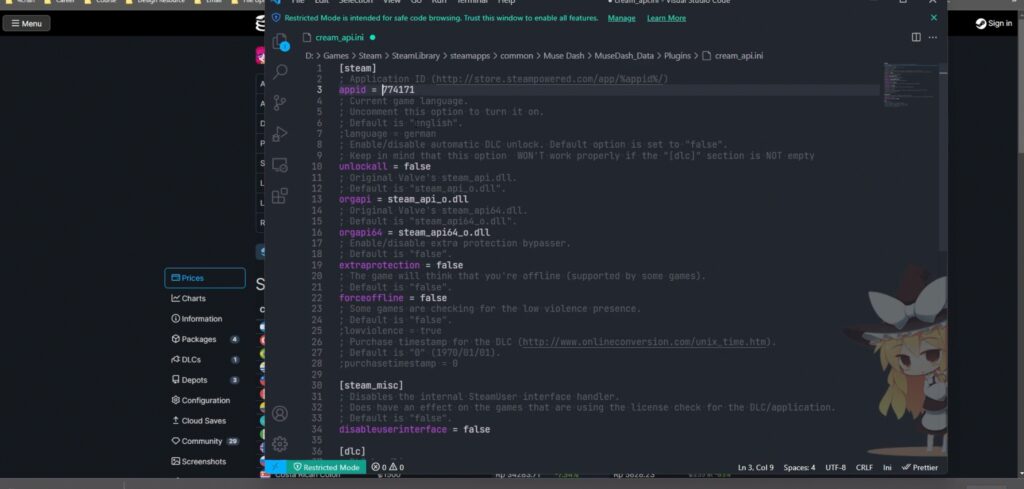Click the [steam_misc] section header
Image resolution: width=1024 pixels, height=489 pixels.
point(371,386)
